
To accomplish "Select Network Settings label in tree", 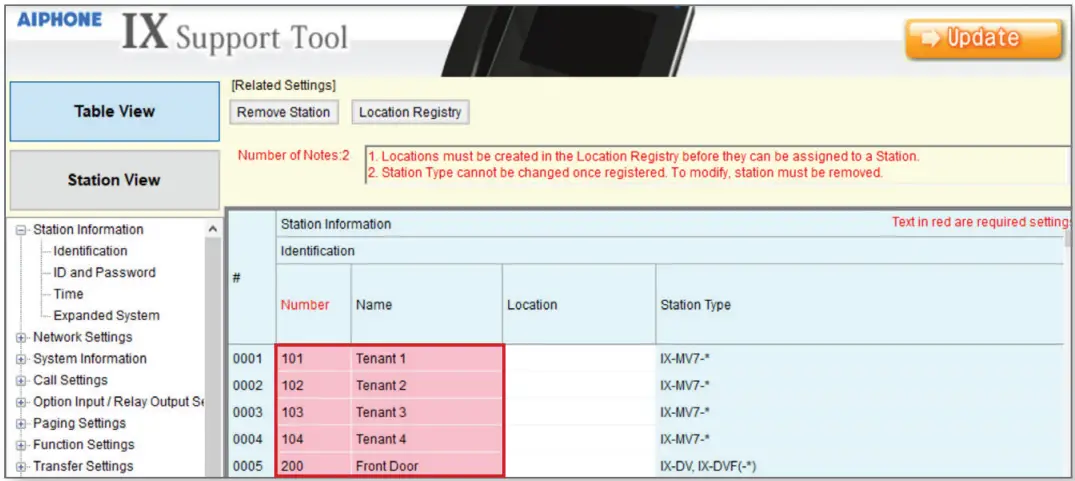I will (82, 337).
